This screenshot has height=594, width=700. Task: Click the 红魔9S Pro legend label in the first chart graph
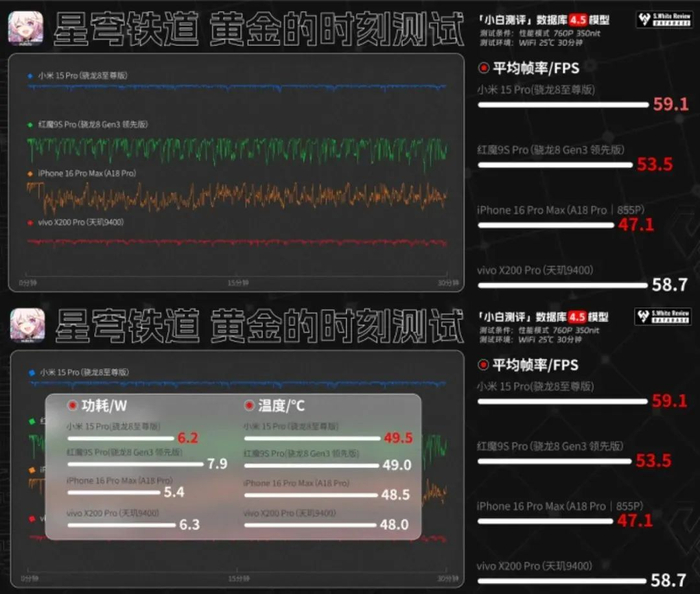93,125
